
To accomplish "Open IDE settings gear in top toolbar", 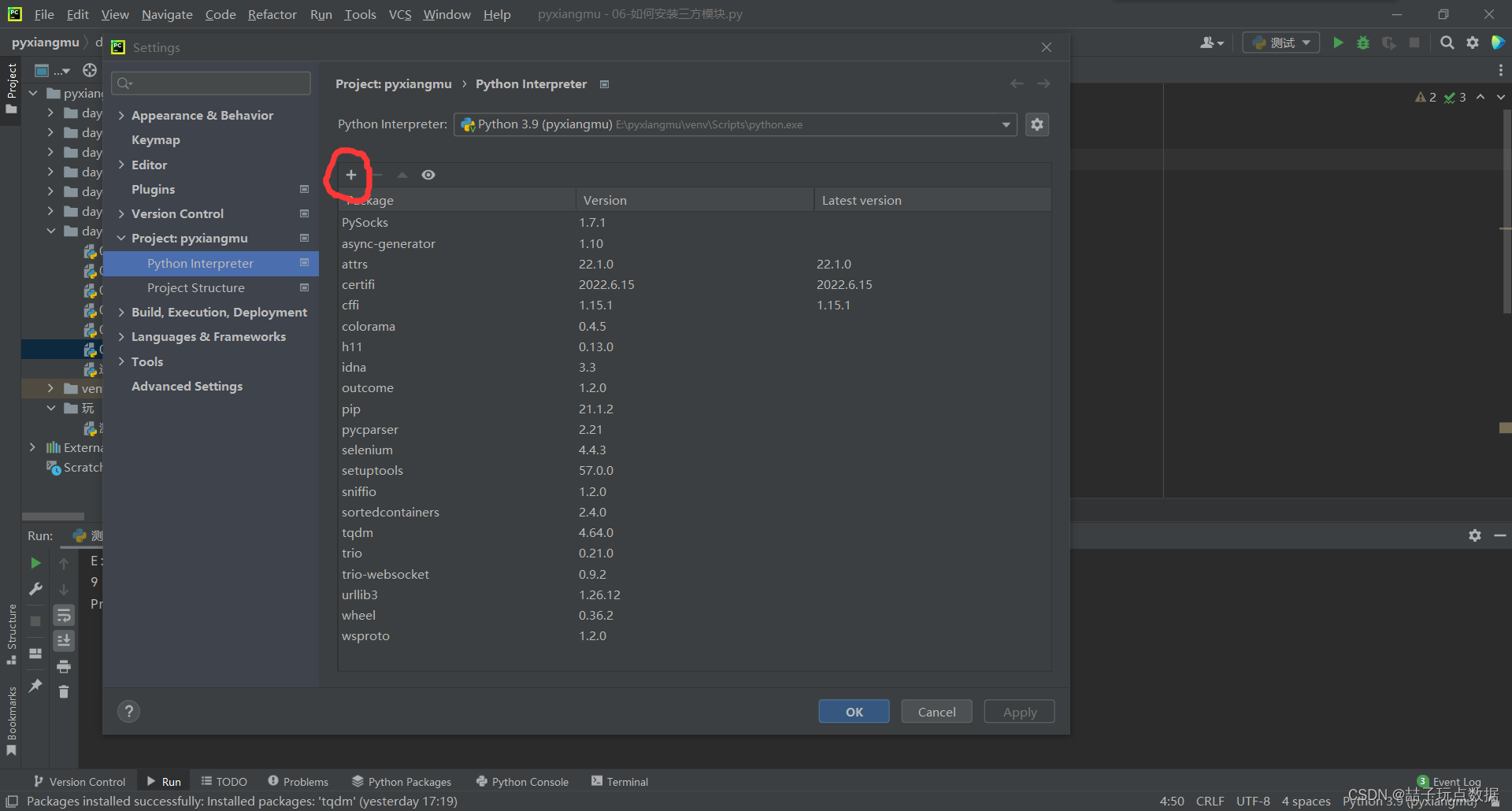I will pos(1473,43).
